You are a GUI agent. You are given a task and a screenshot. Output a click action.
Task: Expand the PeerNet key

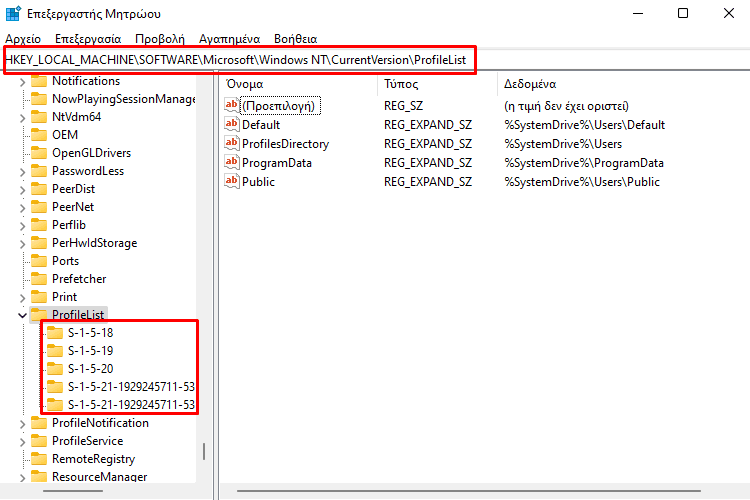[x=22, y=208]
